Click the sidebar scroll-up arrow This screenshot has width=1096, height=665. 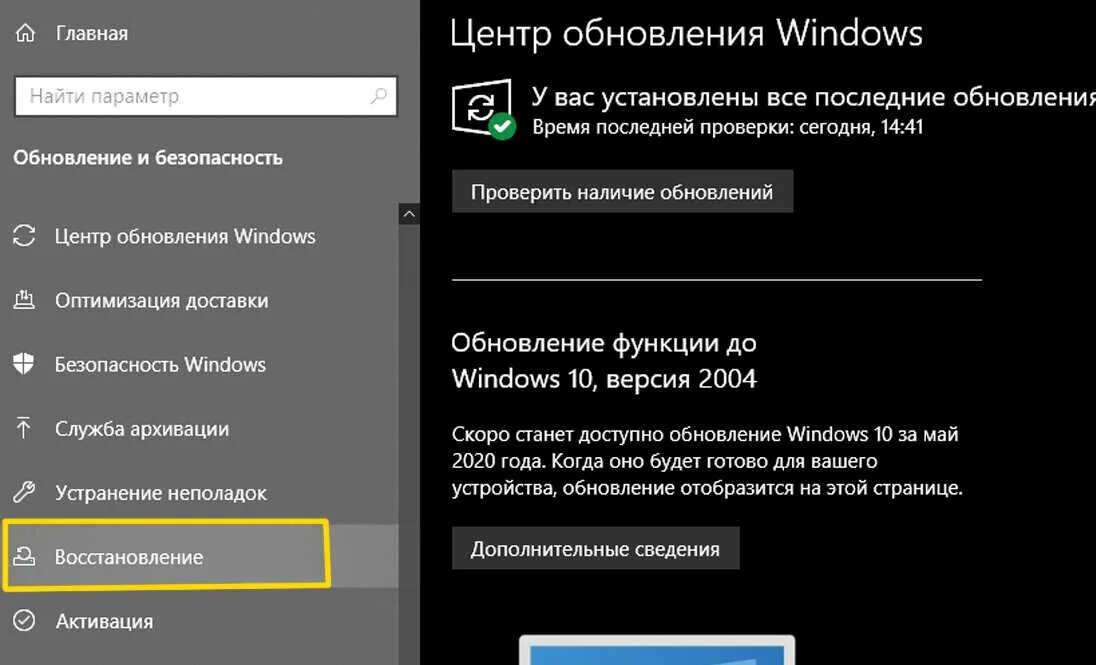coord(409,214)
